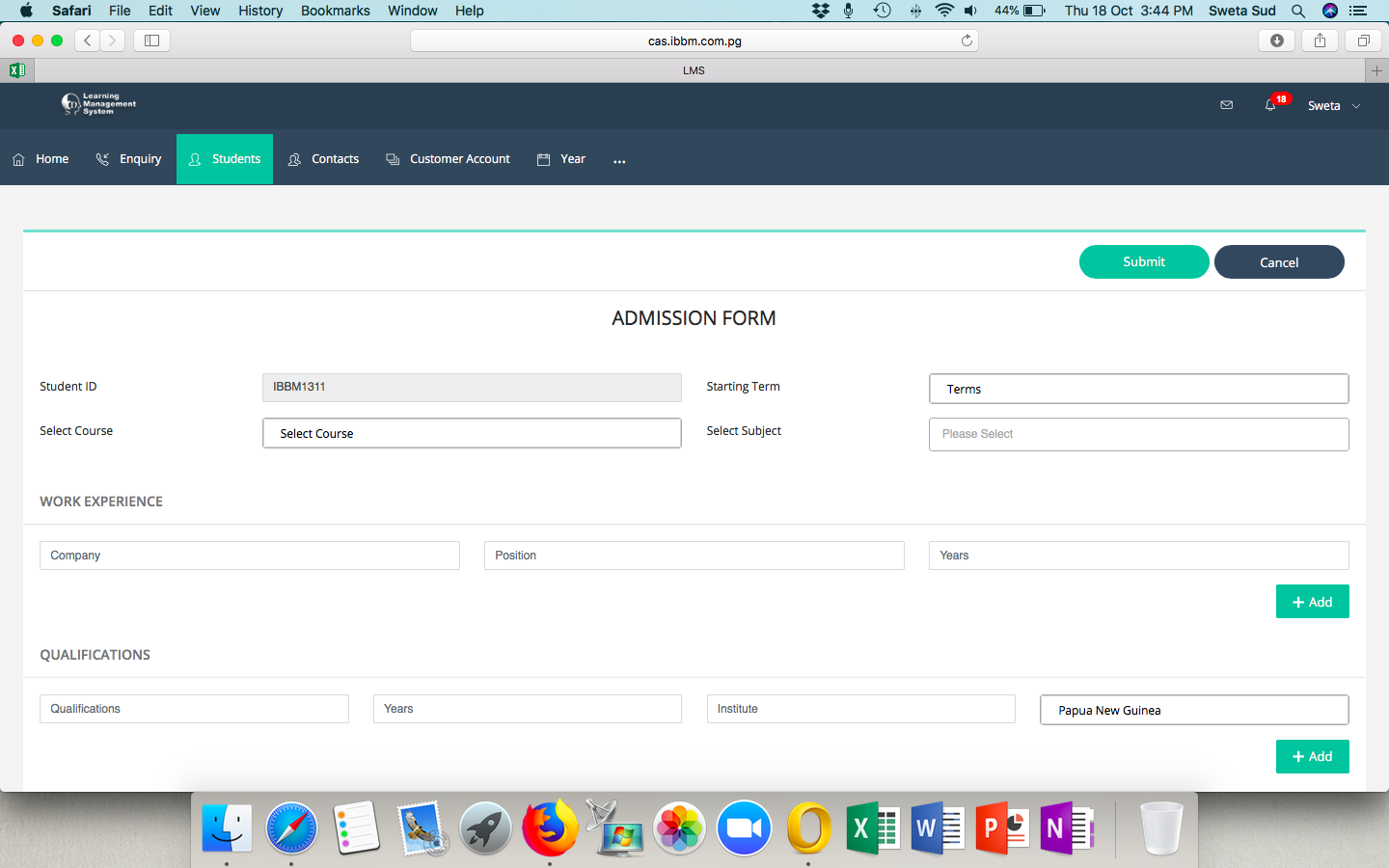This screenshot has height=868, width=1389.
Task: Open a new Safari tab with plus
Action: point(1376,70)
